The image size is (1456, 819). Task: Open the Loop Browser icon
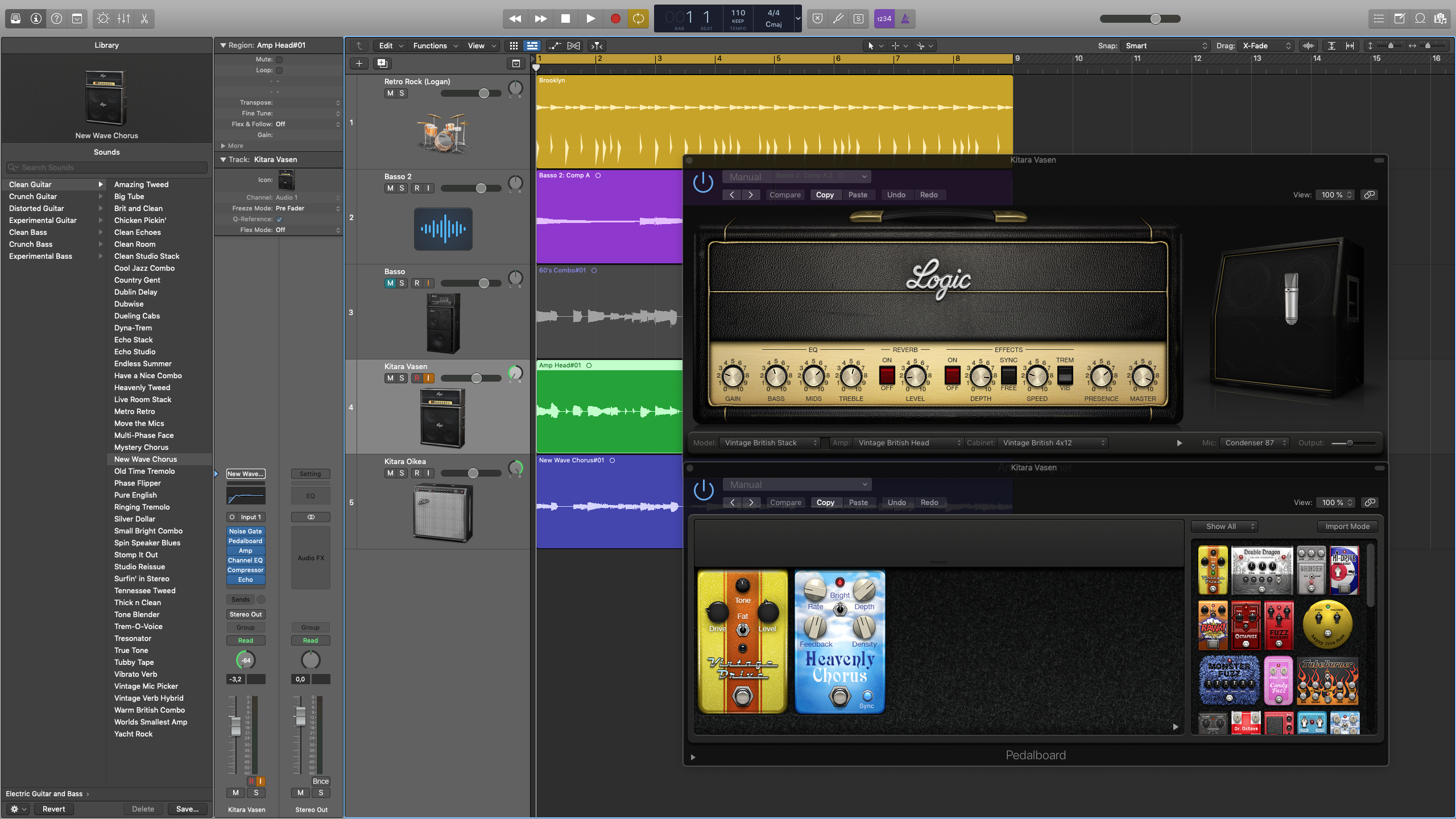[1420, 19]
